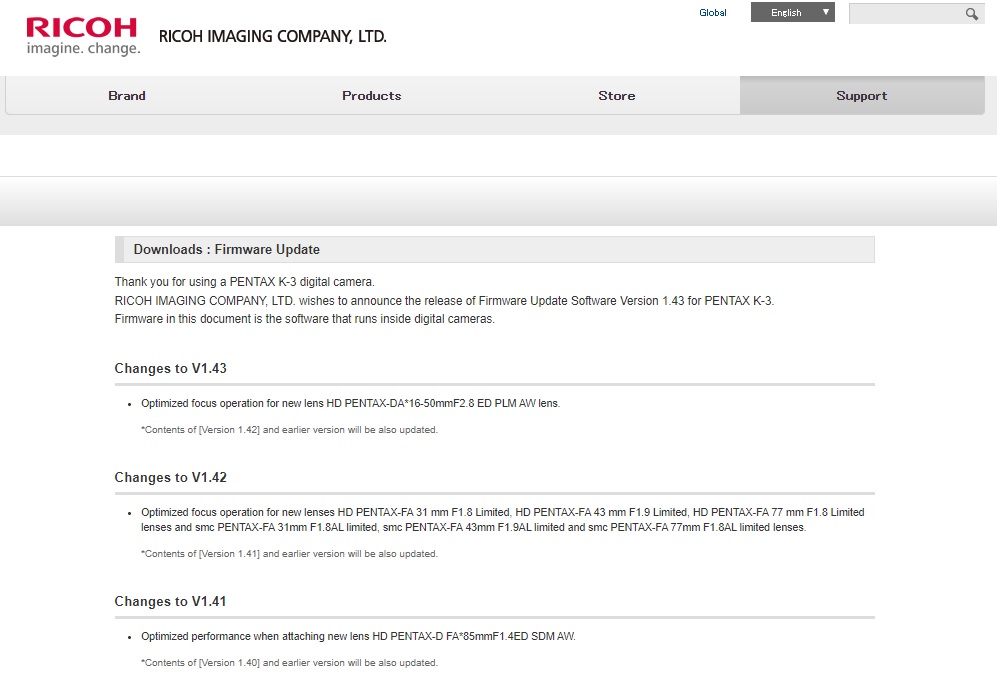
Task: Click the note mentioning Version 1.42 contents
Action: coord(289,430)
